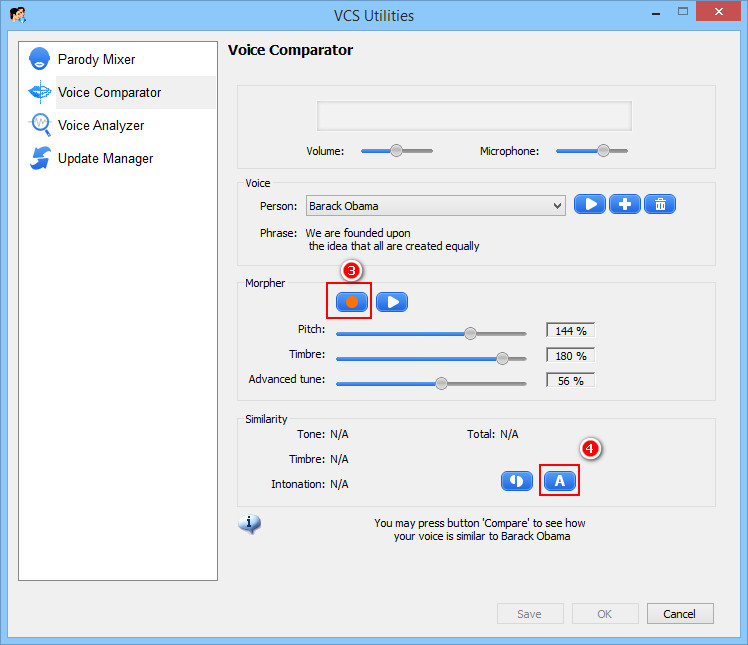Click the Pitch value field 144 %
Screen dimensions: 748x645
(x=571, y=331)
